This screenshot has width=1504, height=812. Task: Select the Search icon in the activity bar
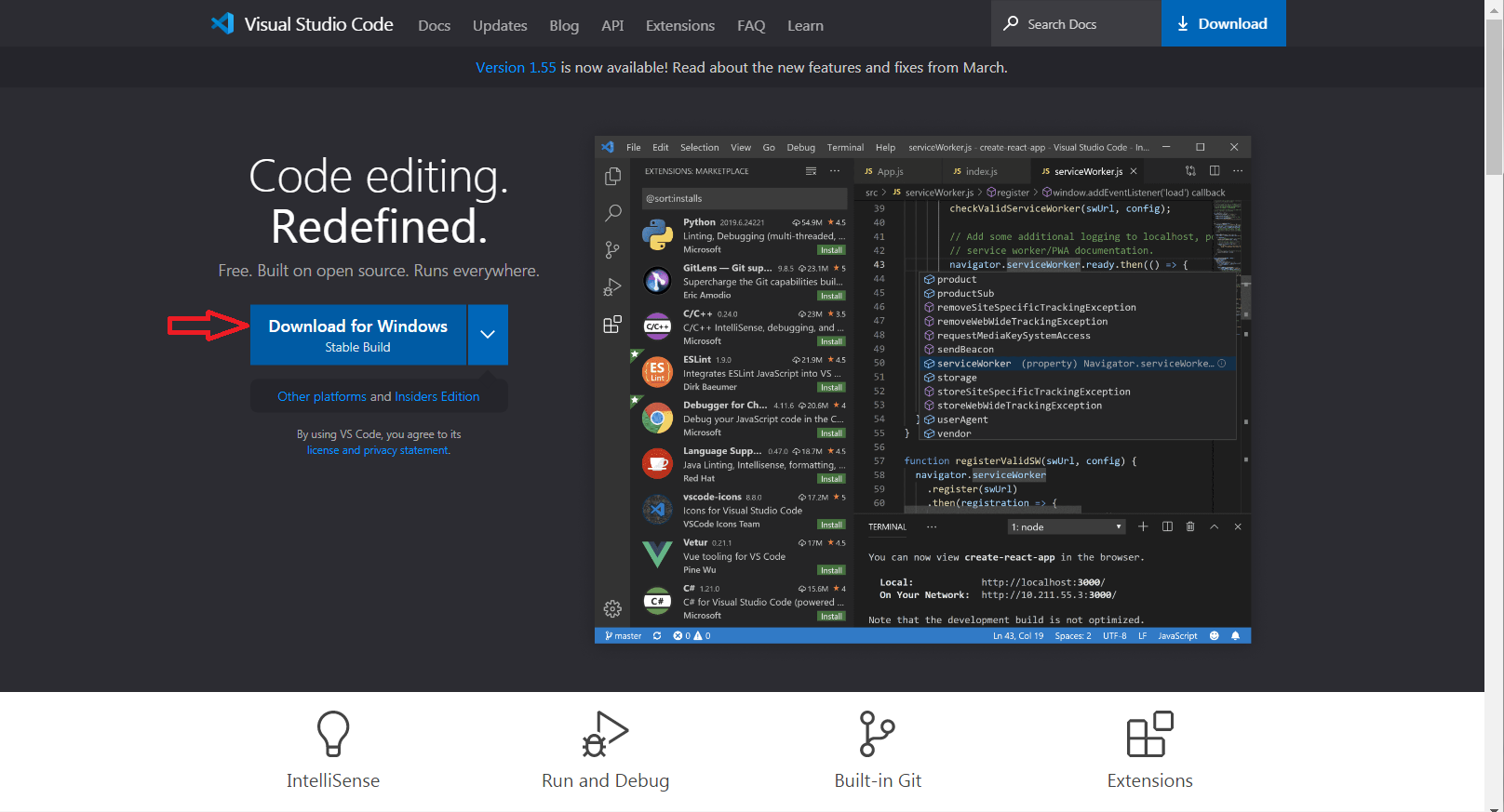point(612,213)
